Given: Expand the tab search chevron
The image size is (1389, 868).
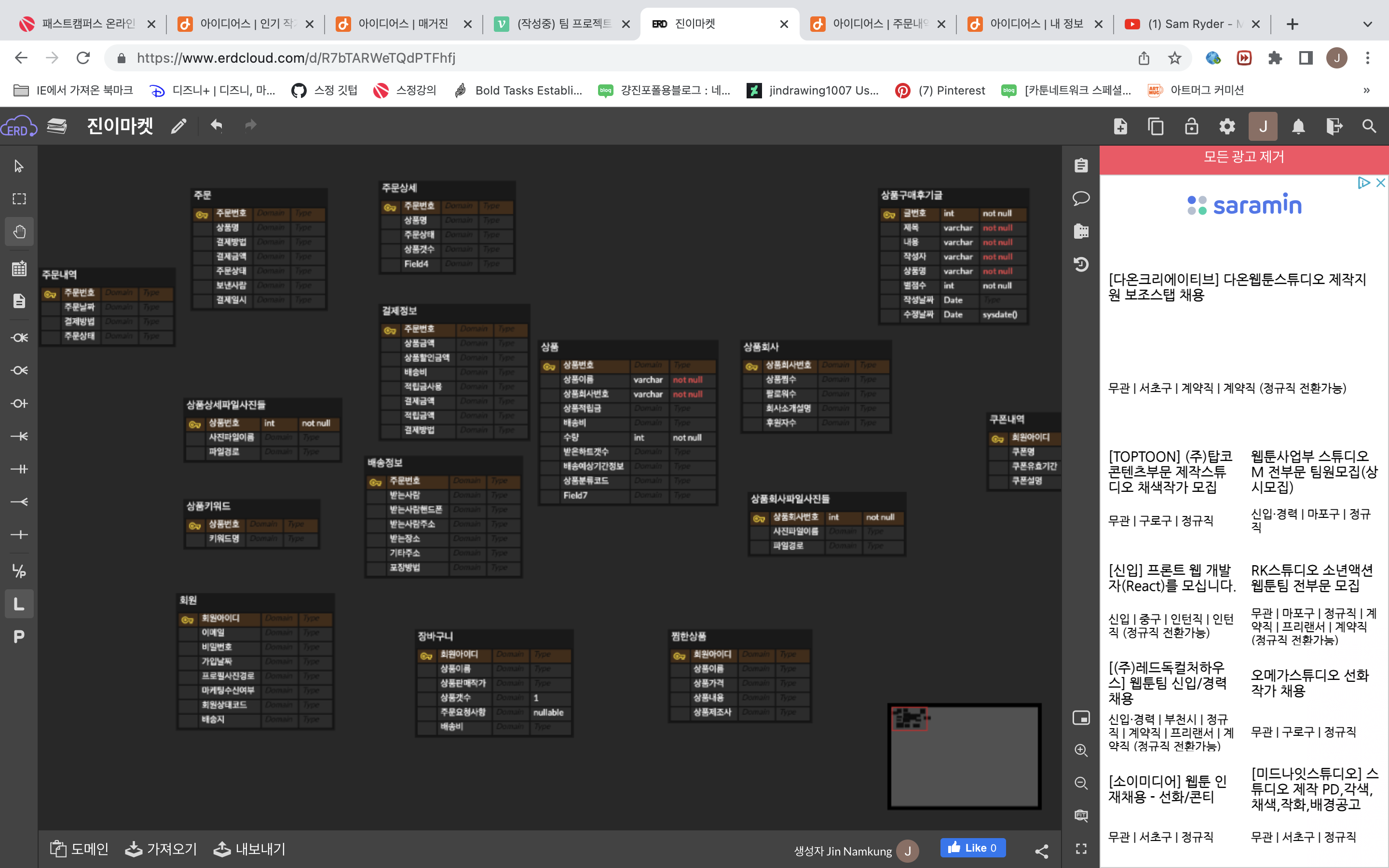Looking at the screenshot, I should [x=1368, y=24].
